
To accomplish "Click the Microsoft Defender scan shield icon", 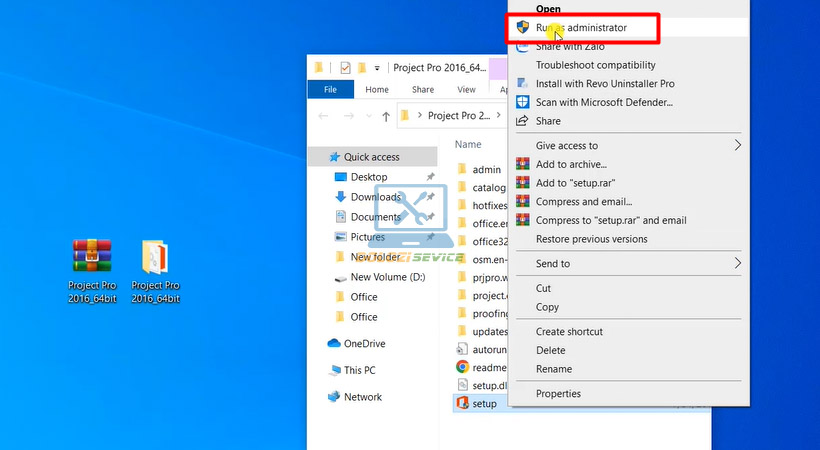I will point(522,102).
